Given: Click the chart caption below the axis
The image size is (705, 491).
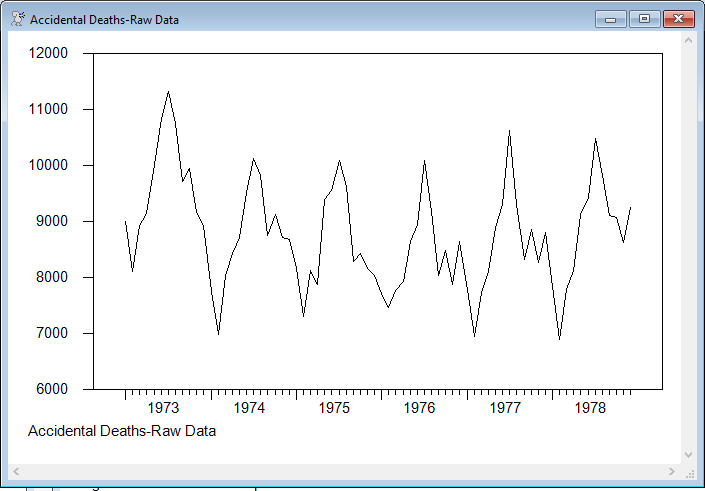Looking at the screenshot, I should click(x=122, y=432).
